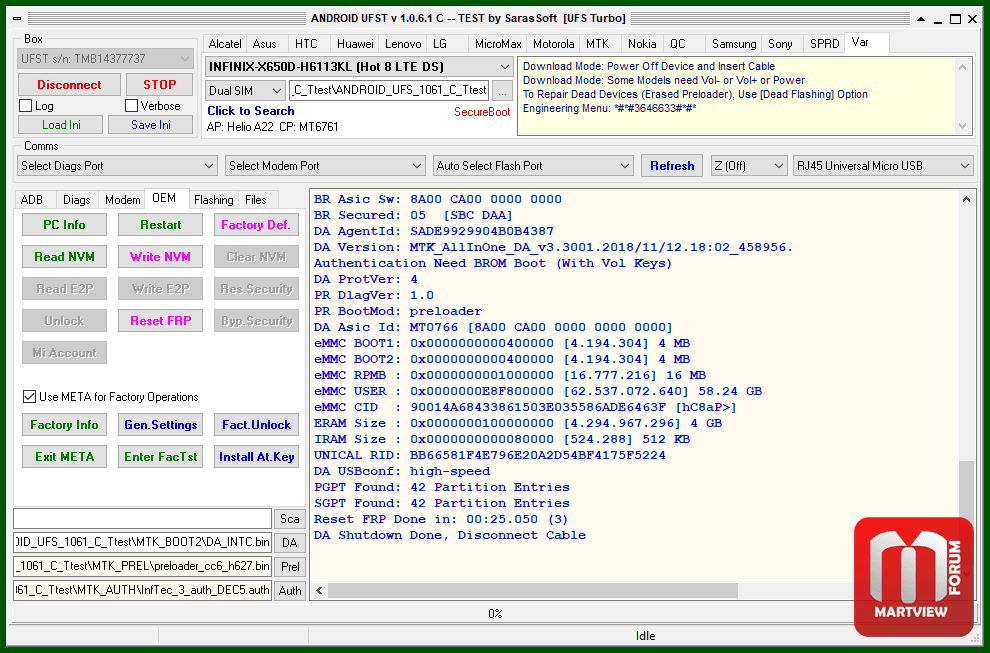This screenshot has width=990, height=653.
Task: Click the roll-up arrow in title bar
Action: (921, 19)
